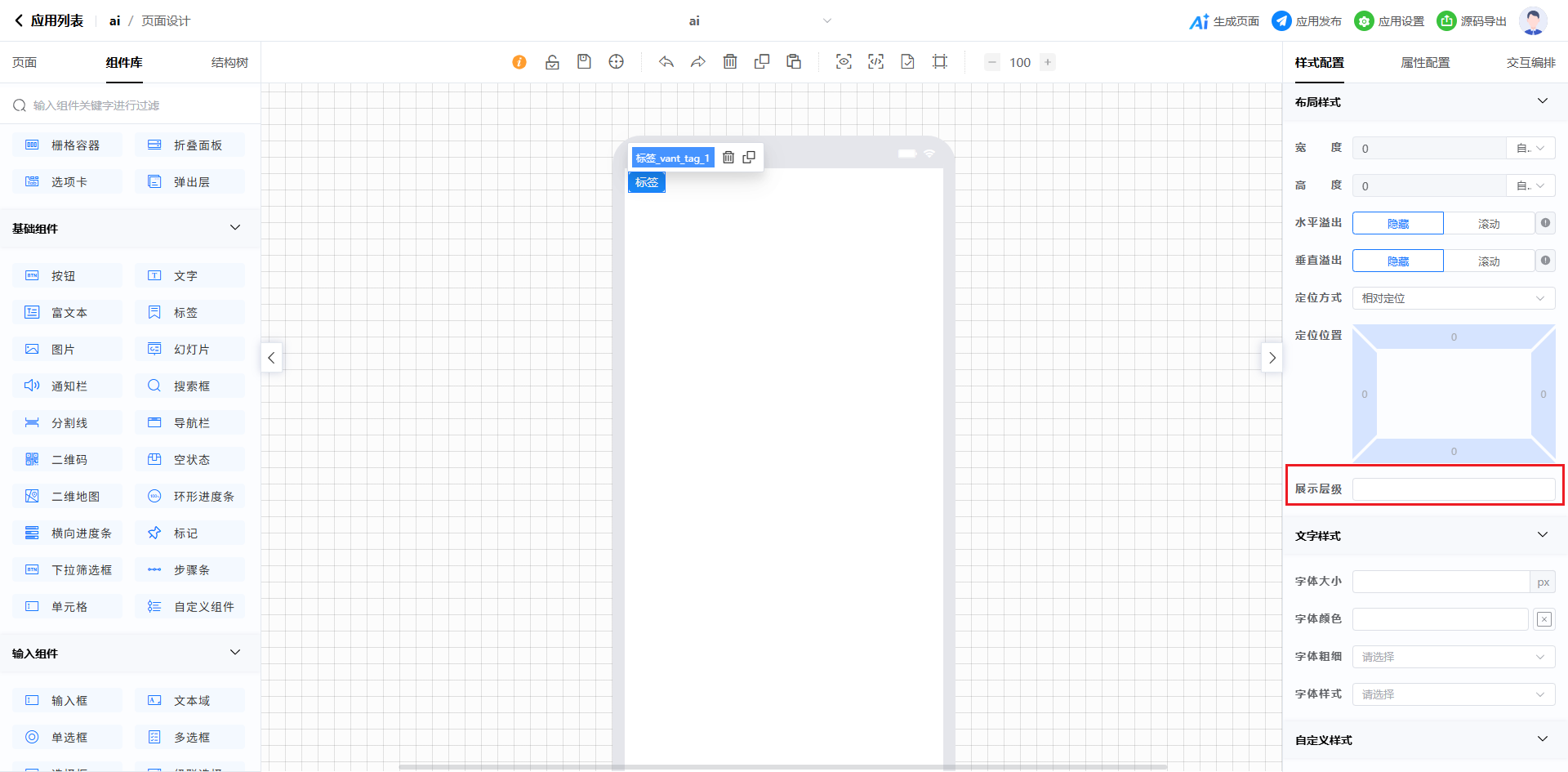
Task: Click the redo arrow icon
Action: pyautogui.click(x=698, y=62)
